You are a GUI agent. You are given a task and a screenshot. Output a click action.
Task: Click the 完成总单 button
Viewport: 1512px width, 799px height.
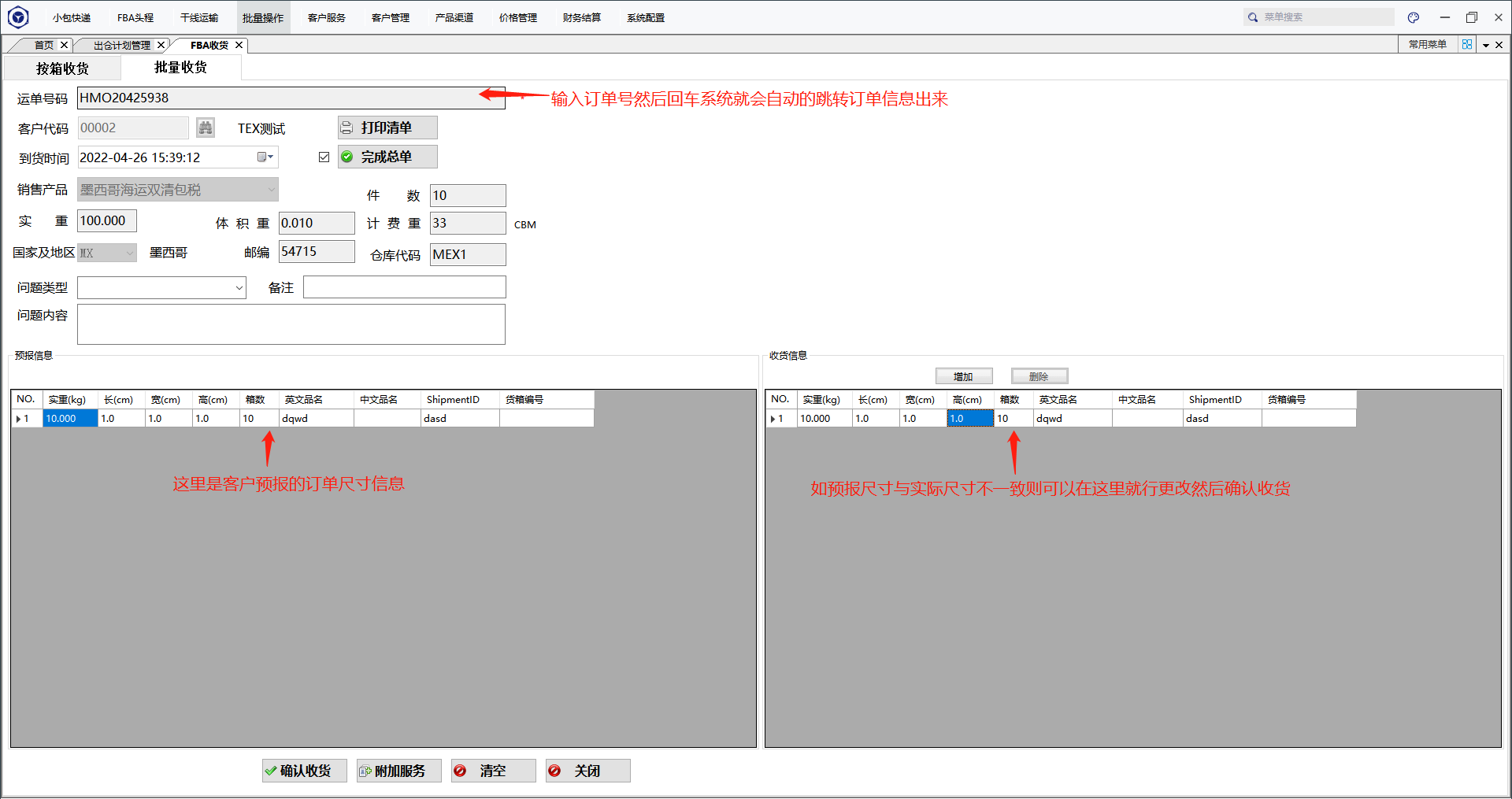pos(387,157)
